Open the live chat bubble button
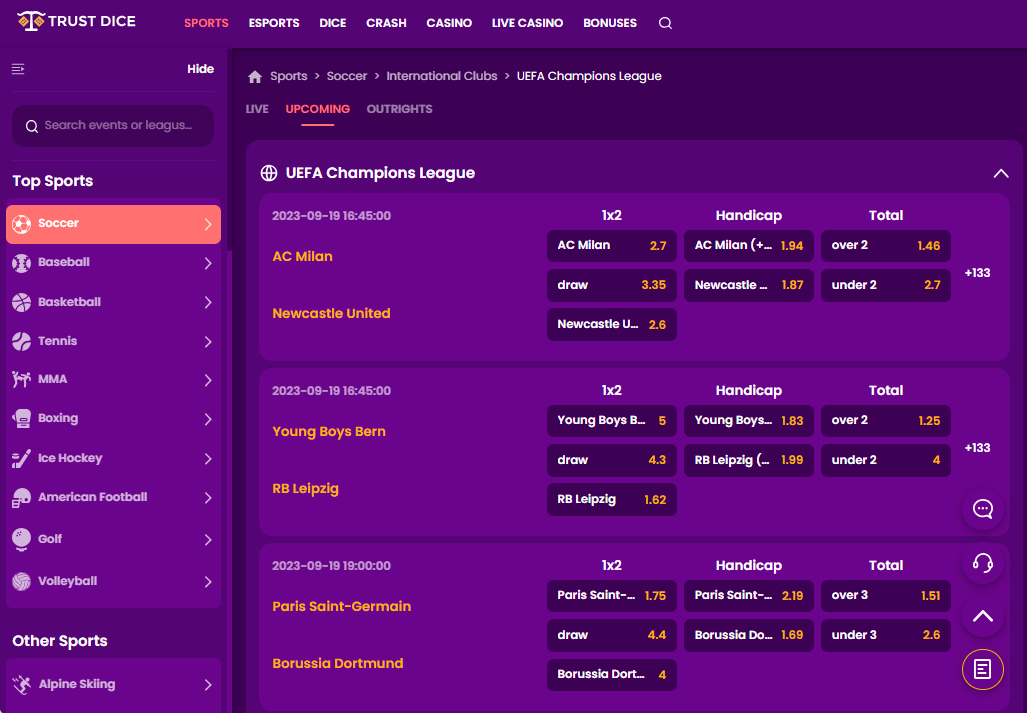Viewport: 1027px width, 713px height. (x=982, y=509)
